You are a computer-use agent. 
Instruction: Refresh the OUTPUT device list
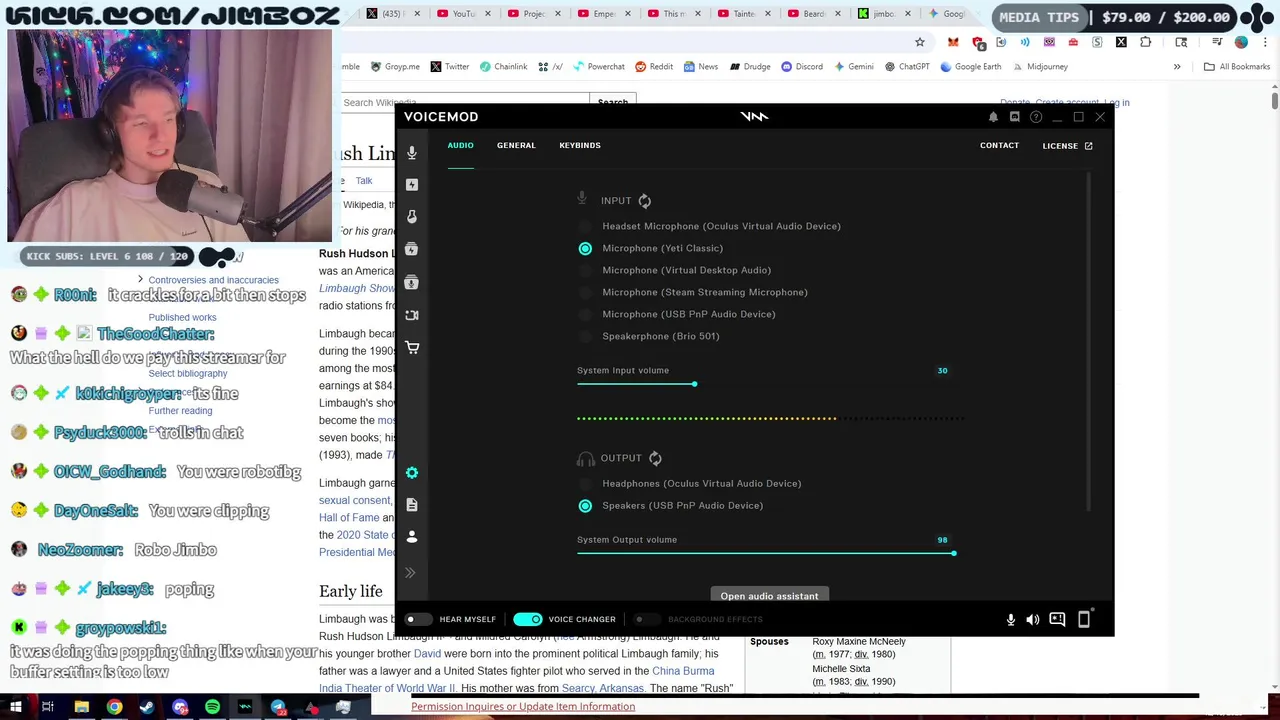click(x=655, y=458)
